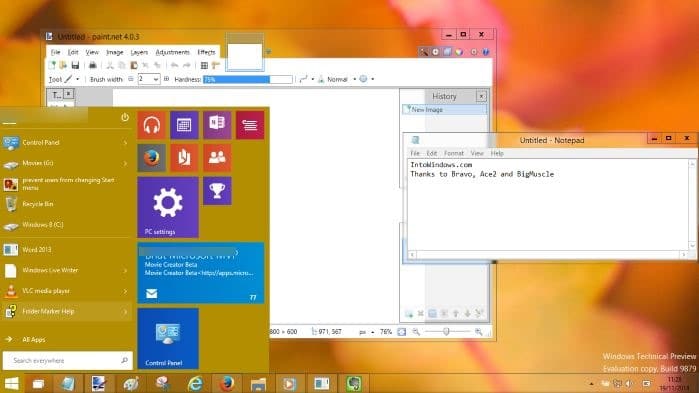Open the Tool chooser dropdown arrow
Viewport: 699px width, 393px height.
pos(78,79)
